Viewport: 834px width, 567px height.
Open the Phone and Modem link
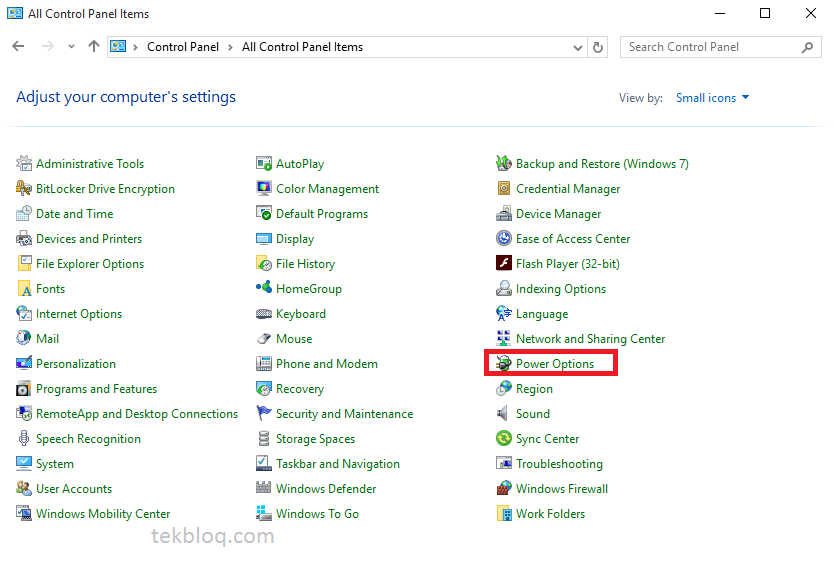(327, 364)
